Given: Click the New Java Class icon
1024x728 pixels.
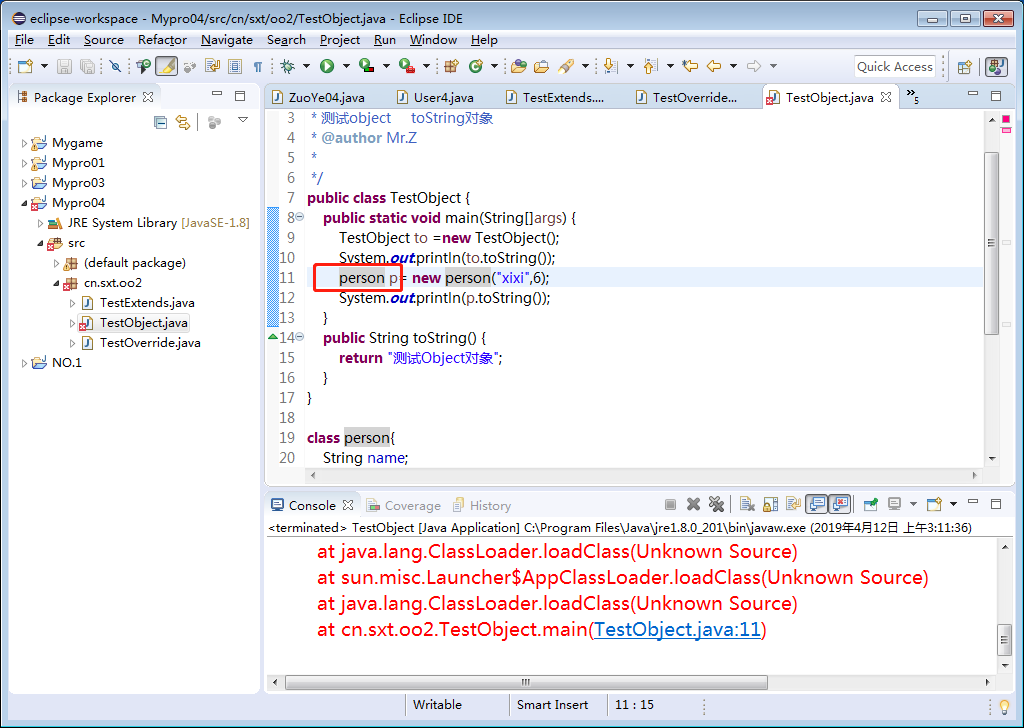Looking at the screenshot, I should point(476,66).
